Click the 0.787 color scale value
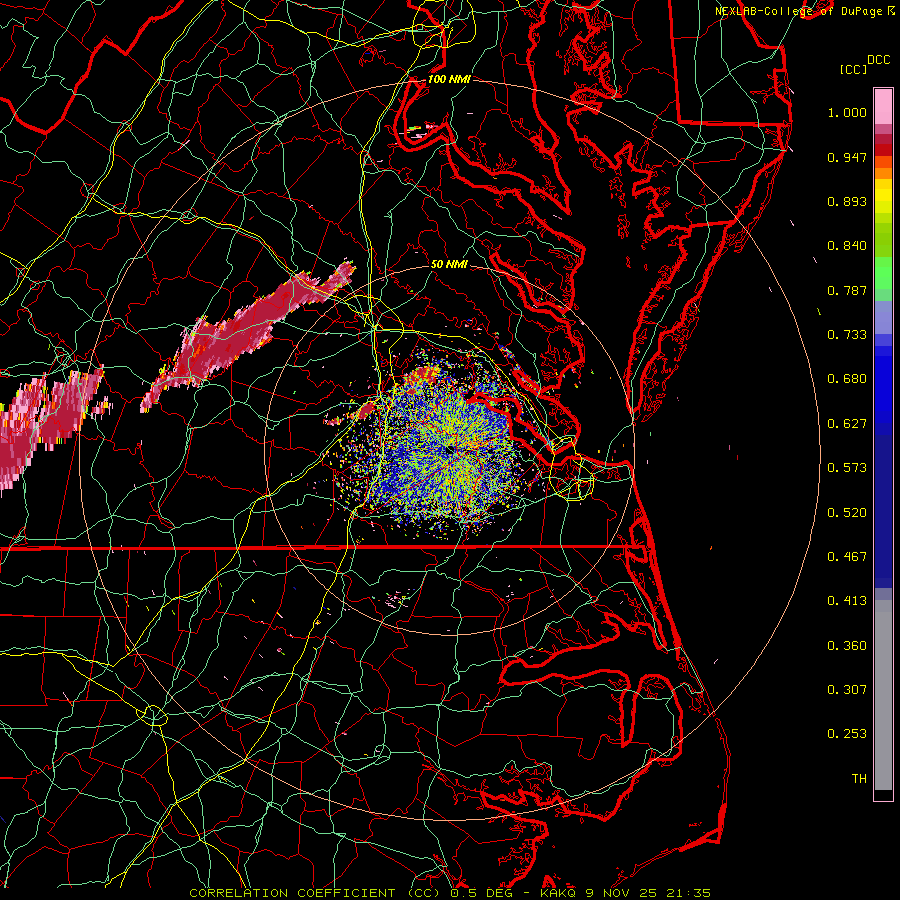The width and height of the screenshot is (900, 900). 847,290
